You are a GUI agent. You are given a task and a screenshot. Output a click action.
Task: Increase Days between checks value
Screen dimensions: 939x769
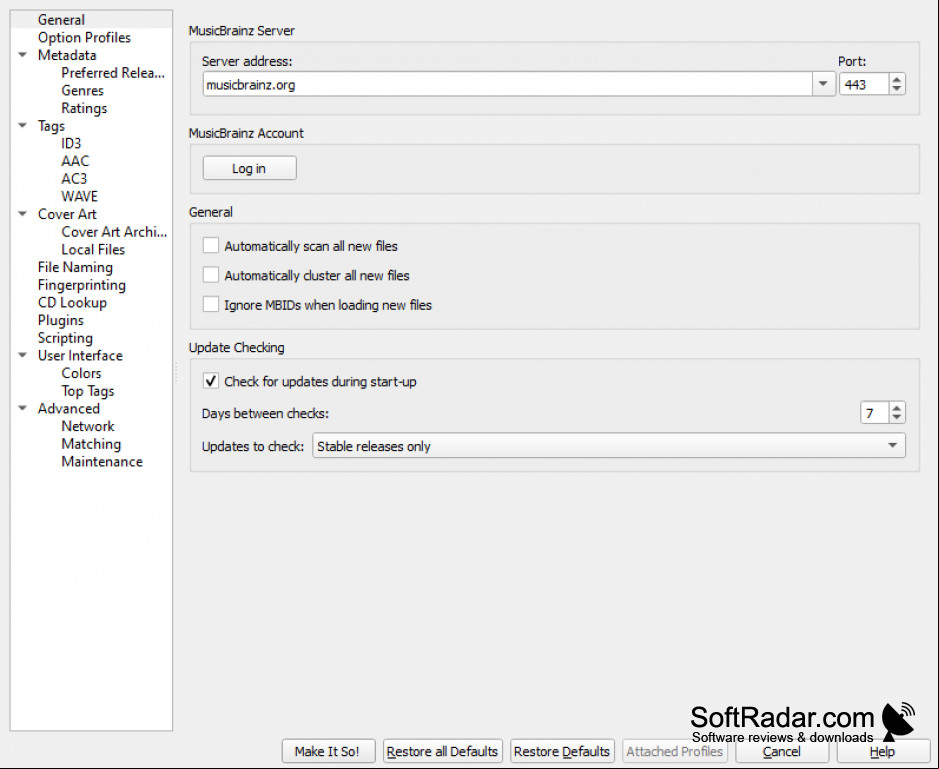click(x=896, y=408)
